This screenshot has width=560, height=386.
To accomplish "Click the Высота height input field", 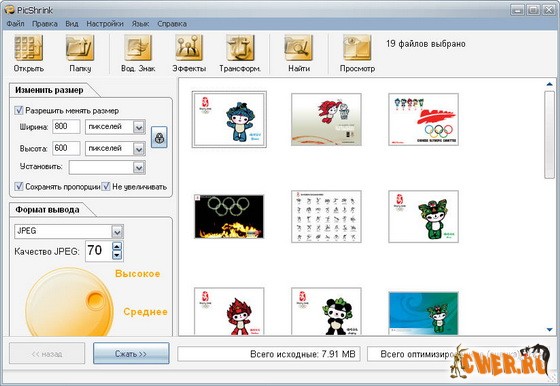I will (x=66, y=149).
